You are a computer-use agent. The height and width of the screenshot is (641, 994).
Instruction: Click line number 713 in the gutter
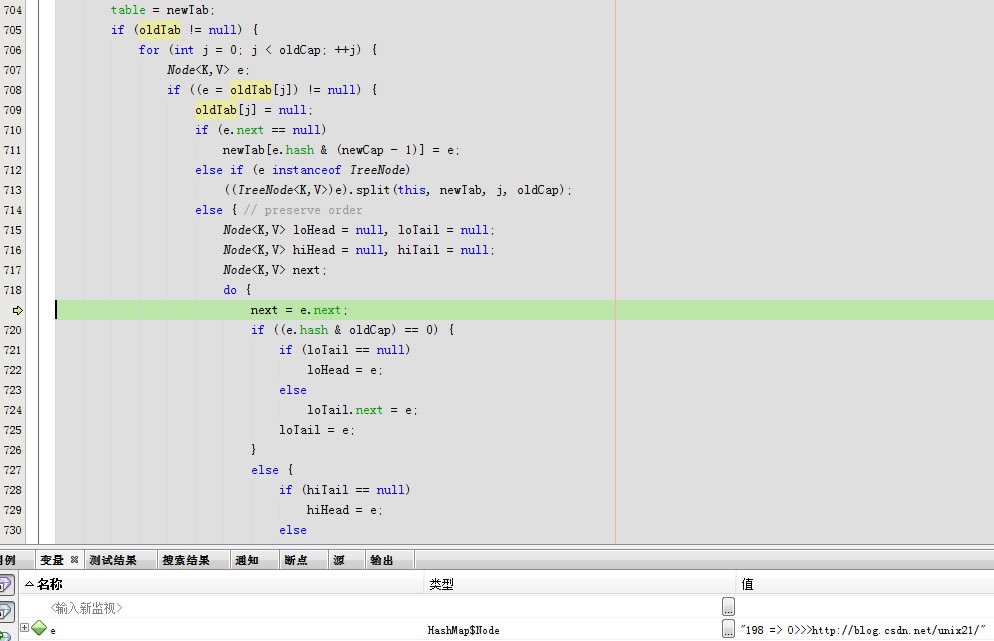[x=12, y=190]
